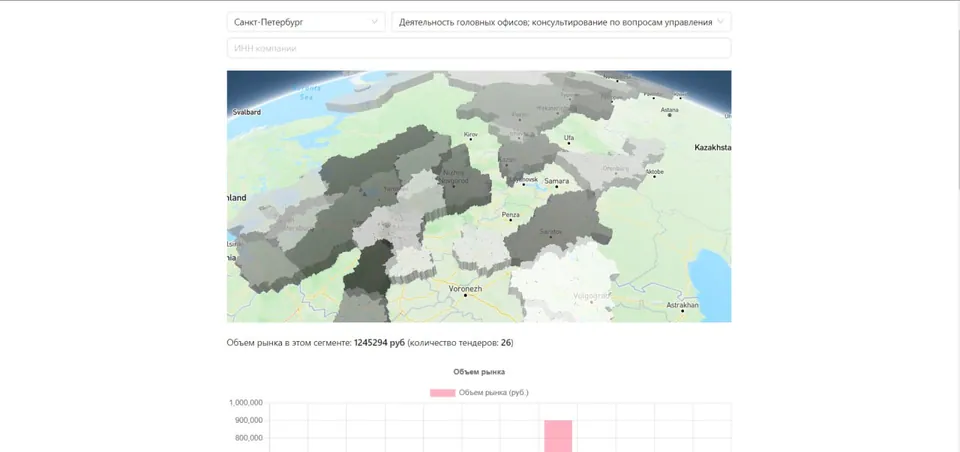Click the Penza city label on map
The image size is (960, 452).
coord(511,214)
